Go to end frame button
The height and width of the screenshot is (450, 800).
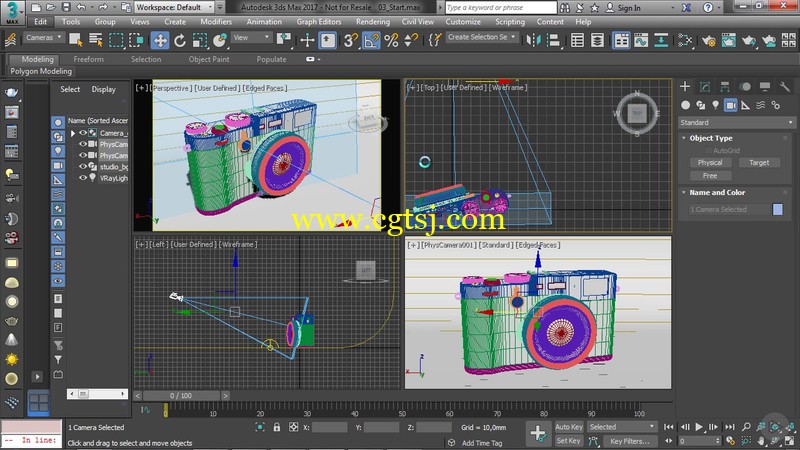tap(730, 427)
